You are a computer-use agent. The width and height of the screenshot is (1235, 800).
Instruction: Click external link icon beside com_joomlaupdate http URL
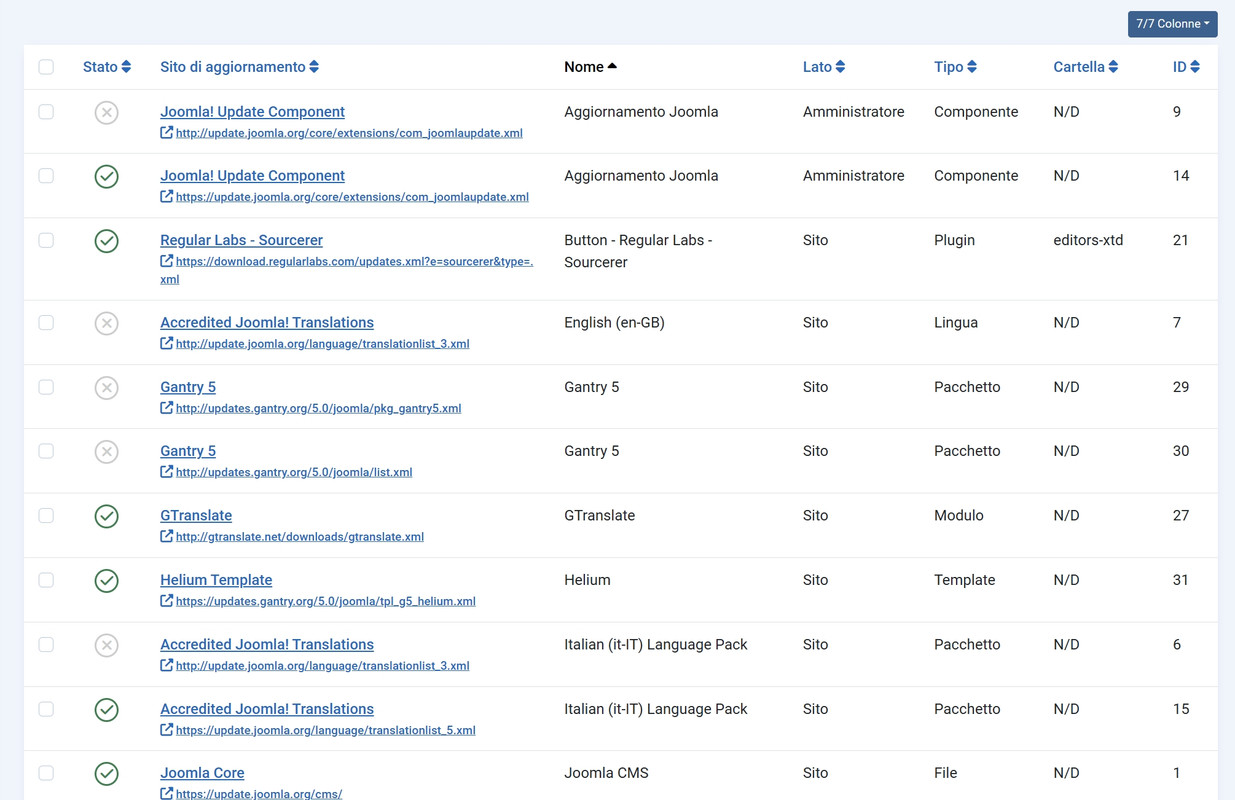click(167, 132)
